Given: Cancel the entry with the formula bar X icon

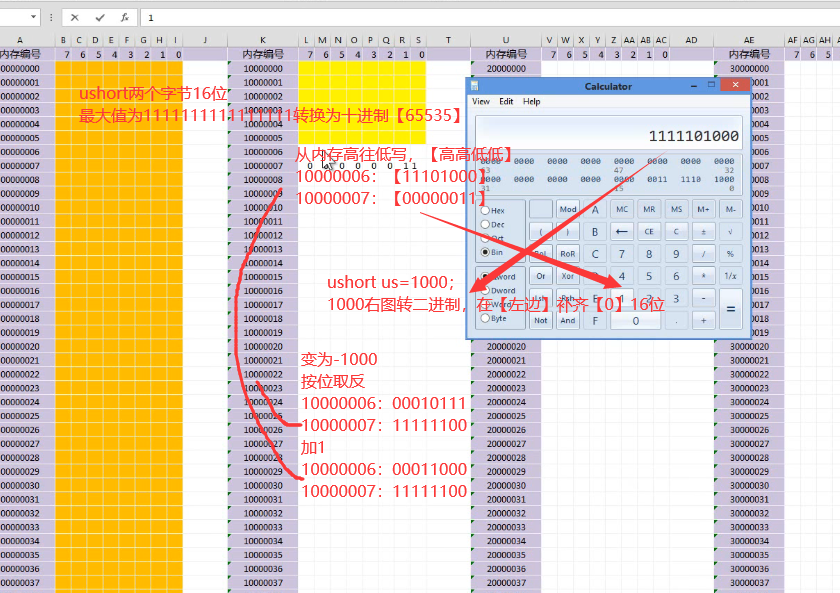Looking at the screenshot, I should [74, 18].
